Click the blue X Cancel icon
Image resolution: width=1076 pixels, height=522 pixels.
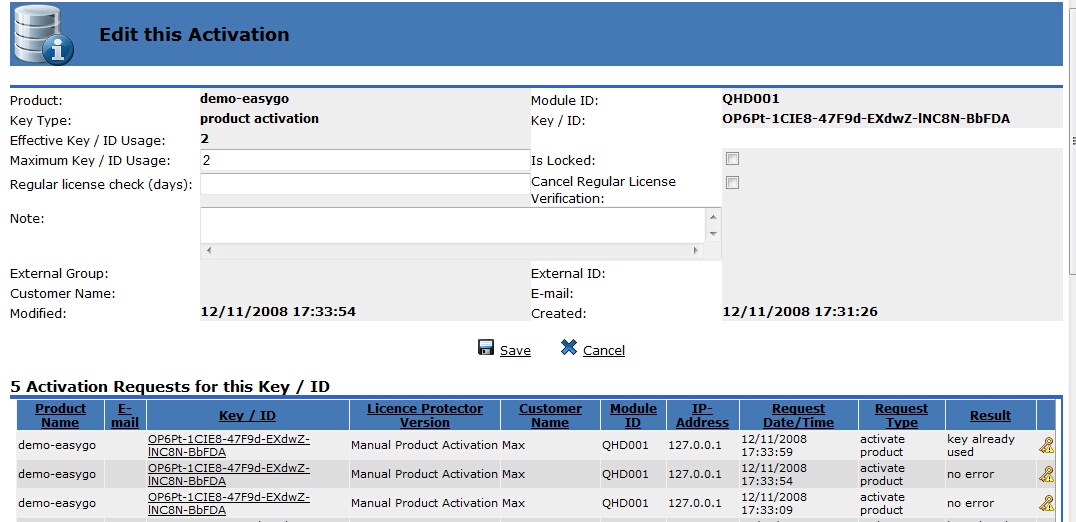coord(569,348)
